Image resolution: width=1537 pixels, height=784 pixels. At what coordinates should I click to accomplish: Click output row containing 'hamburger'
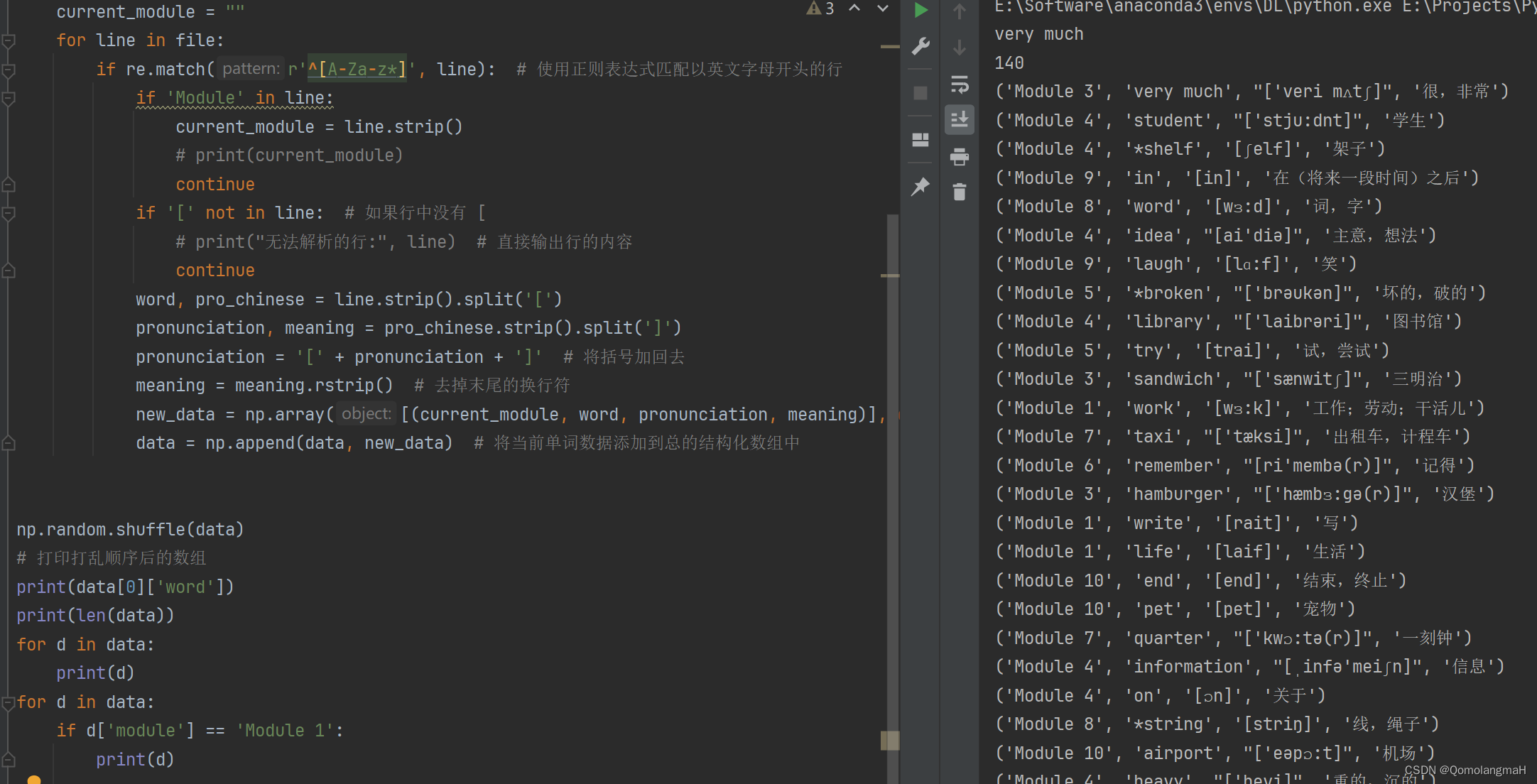1244,494
